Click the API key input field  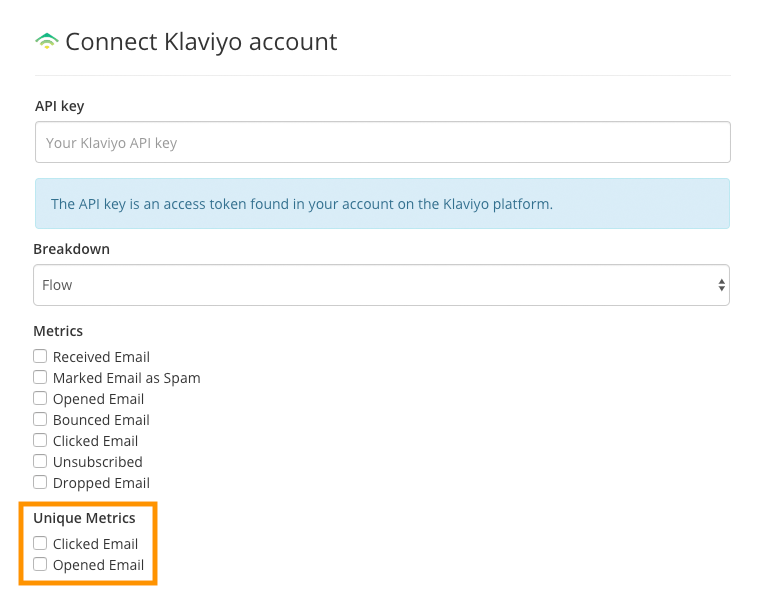click(383, 142)
